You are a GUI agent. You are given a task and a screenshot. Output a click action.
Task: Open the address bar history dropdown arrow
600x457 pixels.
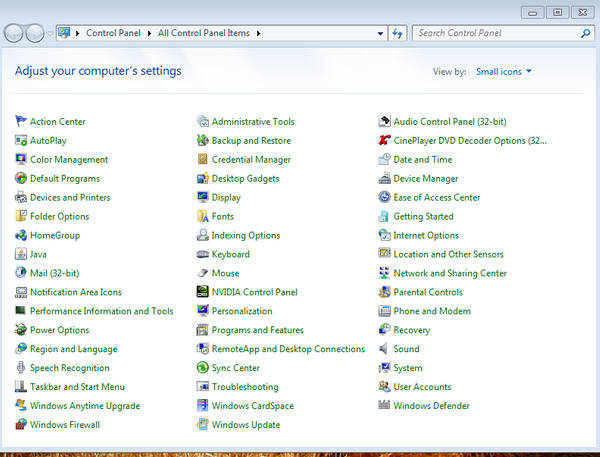pyautogui.click(x=380, y=33)
